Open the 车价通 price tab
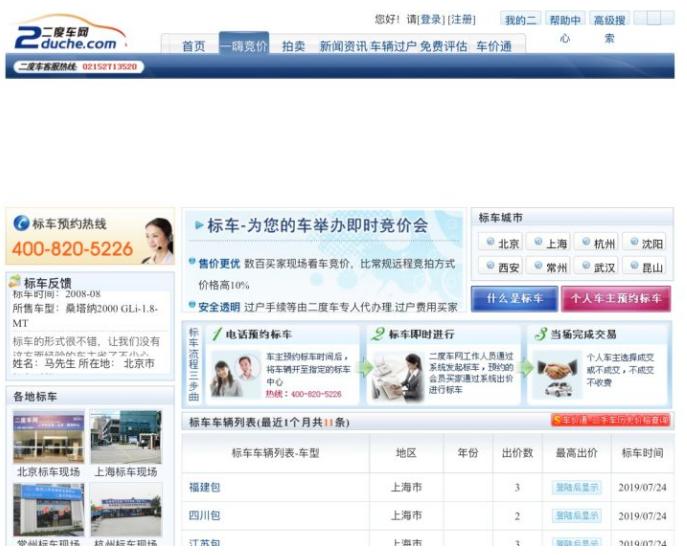687x555 pixels. click(x=494, y=46)
